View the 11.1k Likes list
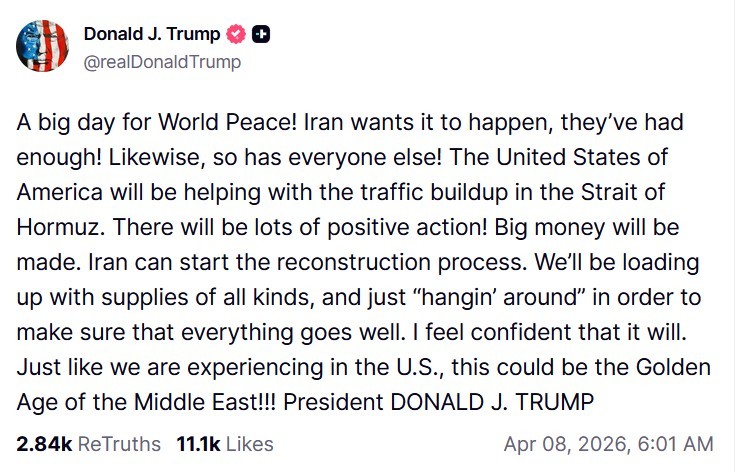 (x=224, y=443)
